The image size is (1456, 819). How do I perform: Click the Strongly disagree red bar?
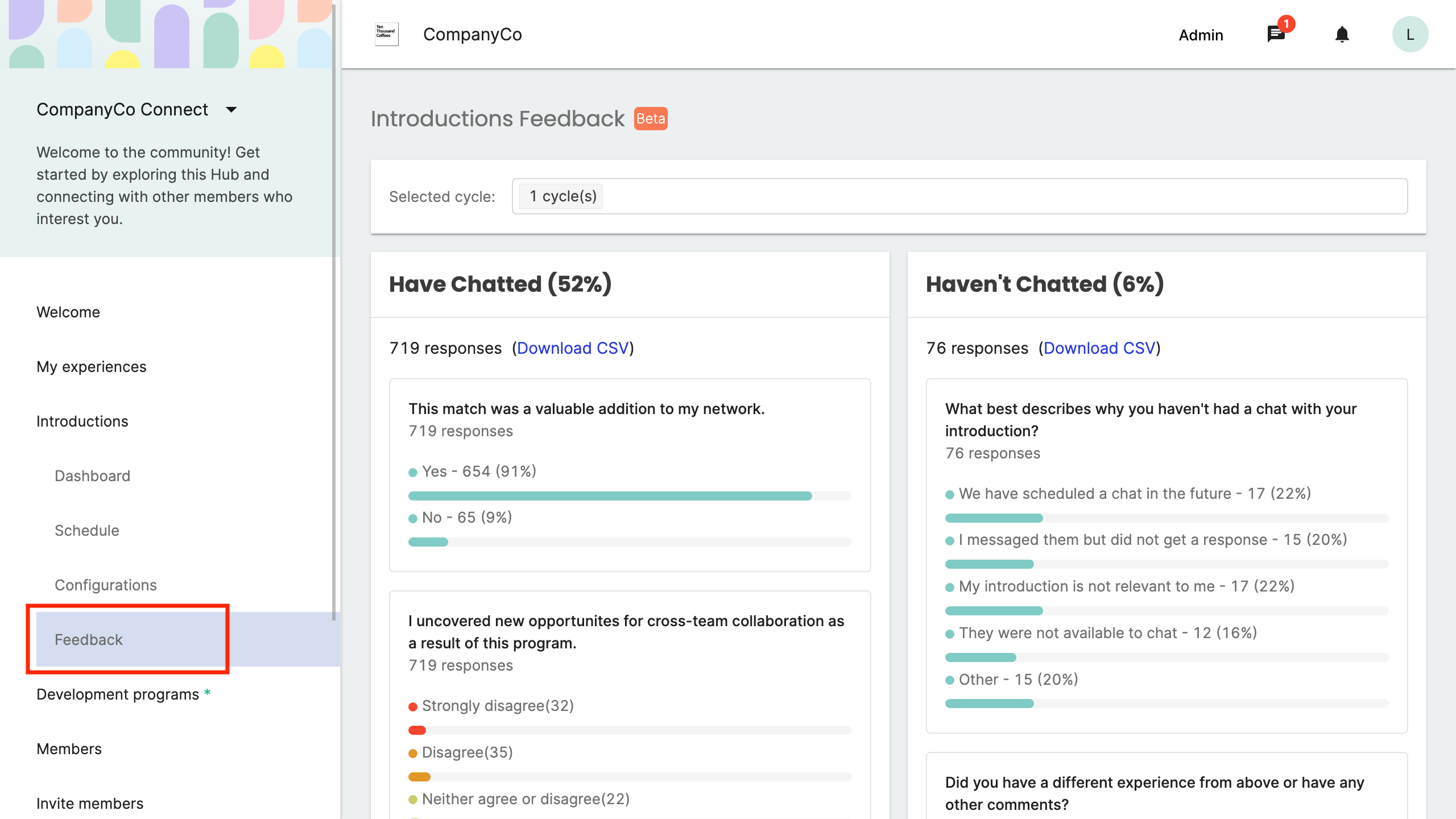(x=417, y=730)
